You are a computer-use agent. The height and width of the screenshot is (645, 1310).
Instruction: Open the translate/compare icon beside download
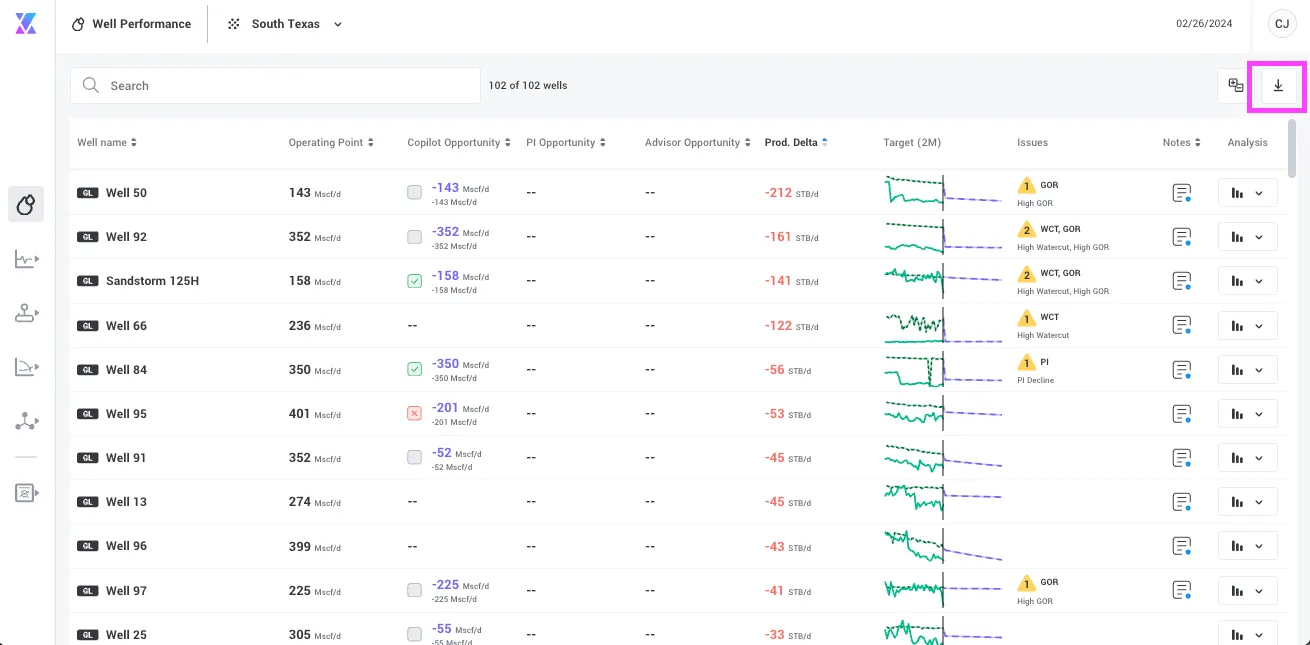click(1236, 86)
